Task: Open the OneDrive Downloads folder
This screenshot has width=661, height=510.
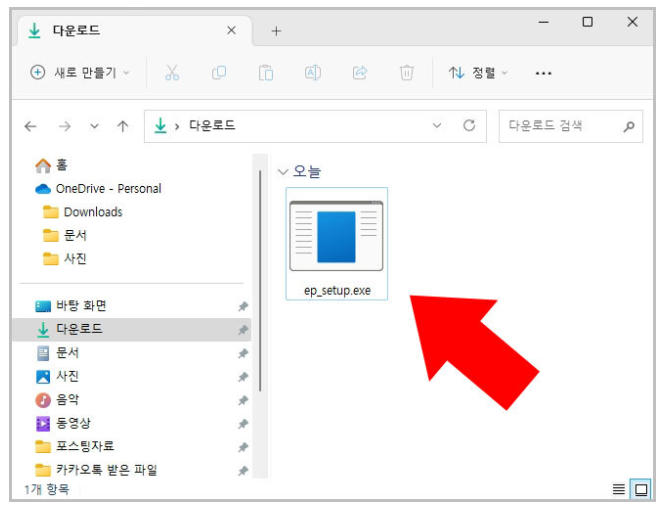Action: point(83,212)
